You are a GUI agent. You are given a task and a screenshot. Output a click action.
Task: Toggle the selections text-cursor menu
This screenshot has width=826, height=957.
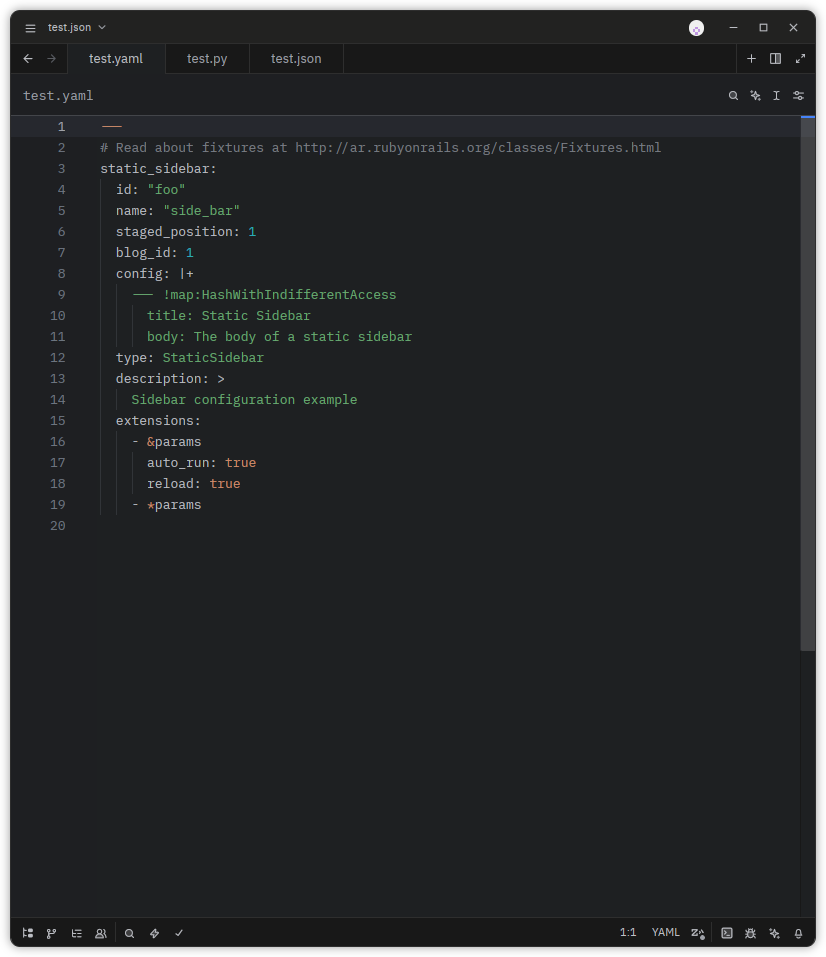click(777, 96)
